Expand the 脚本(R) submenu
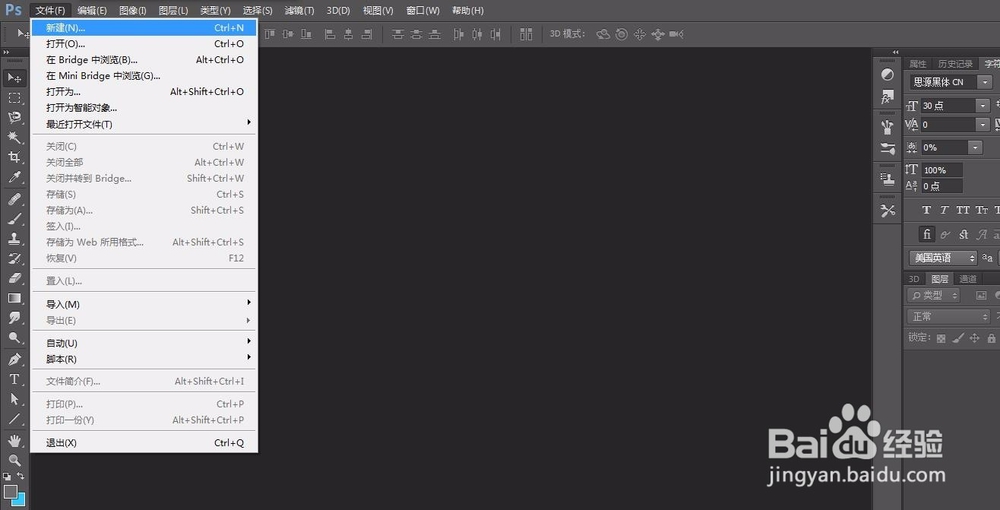 144,360
